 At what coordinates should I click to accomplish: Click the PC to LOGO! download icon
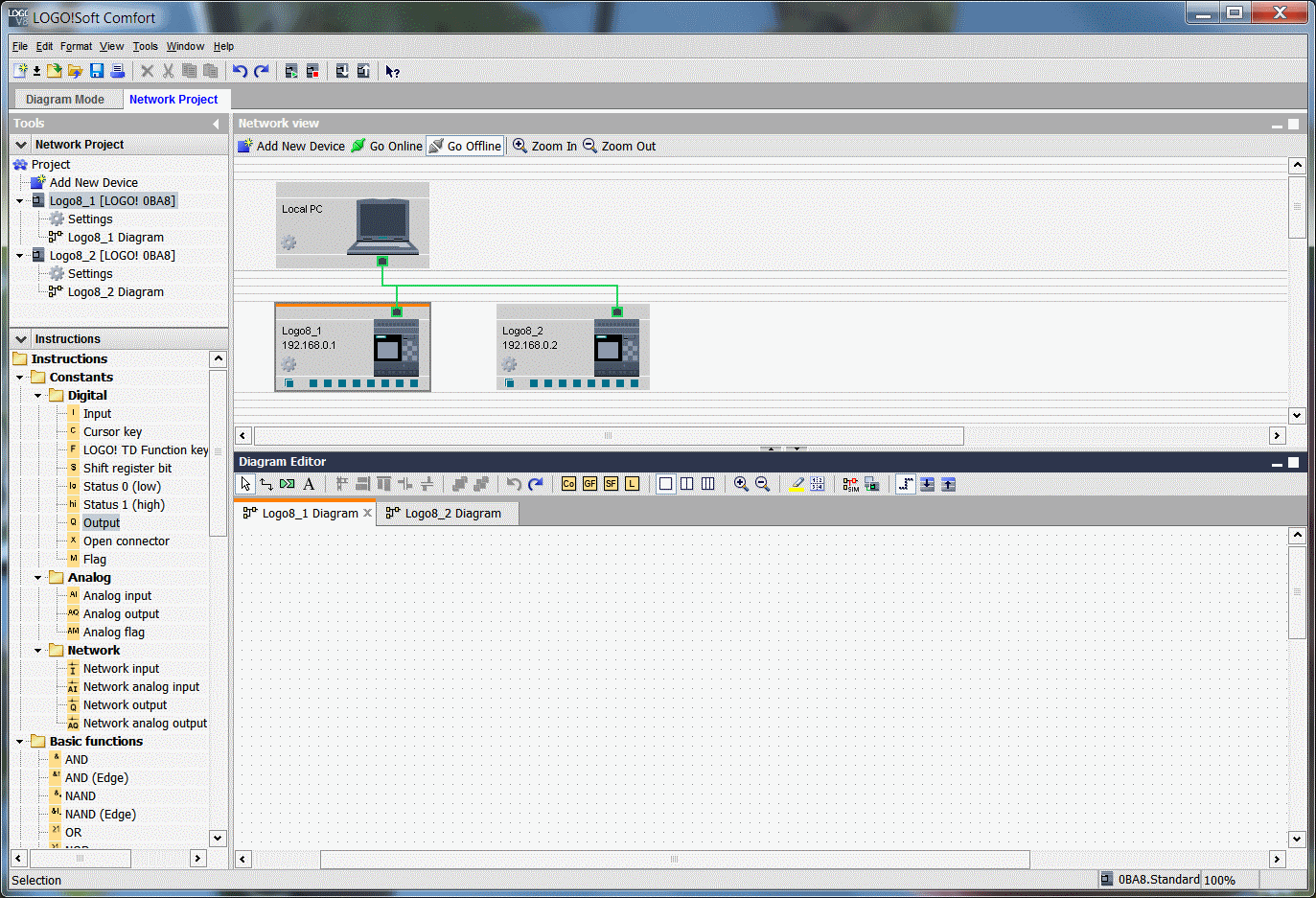(342, 71)
